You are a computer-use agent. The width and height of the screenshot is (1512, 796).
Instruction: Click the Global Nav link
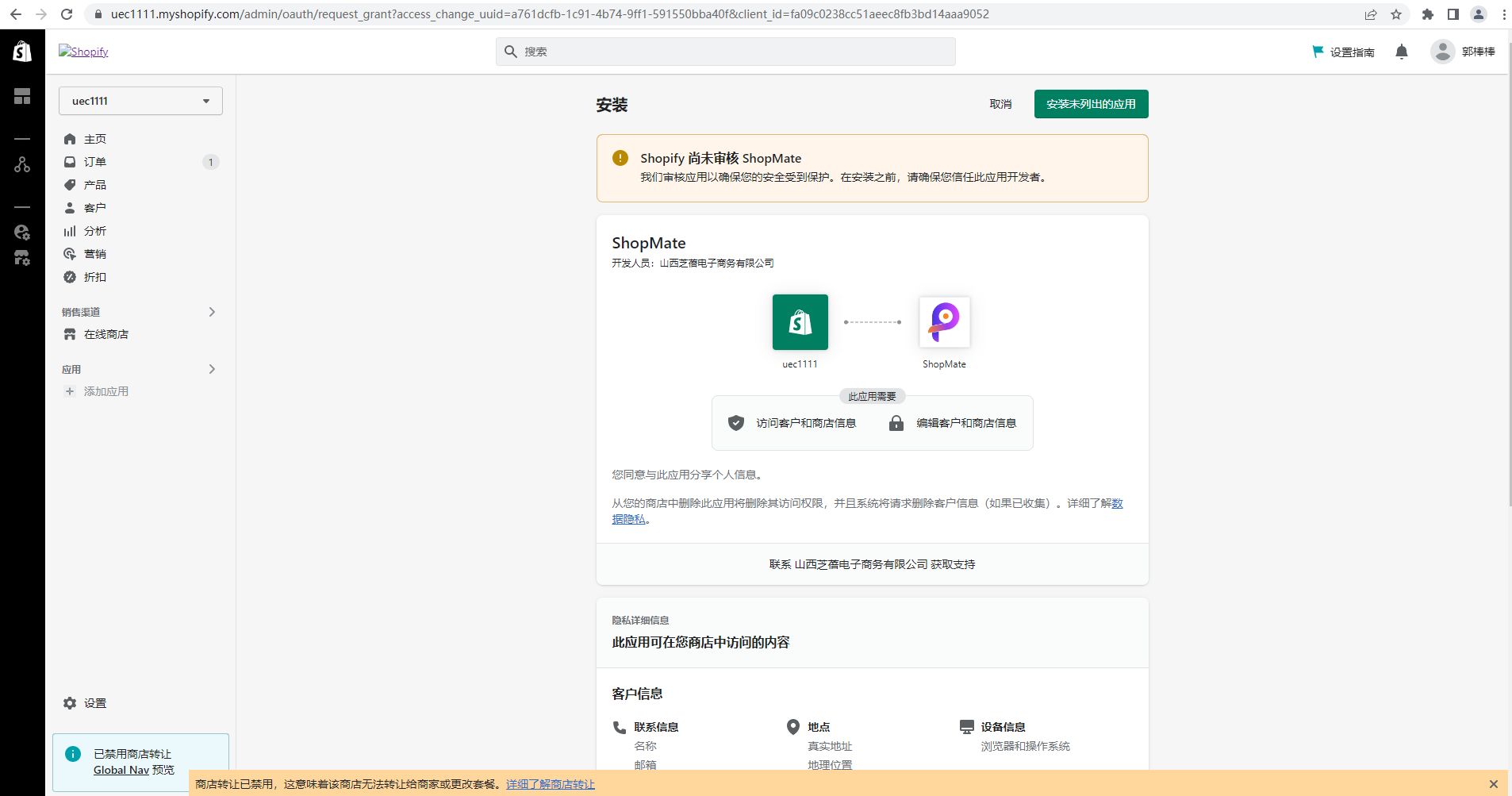(x=121, y=770)
